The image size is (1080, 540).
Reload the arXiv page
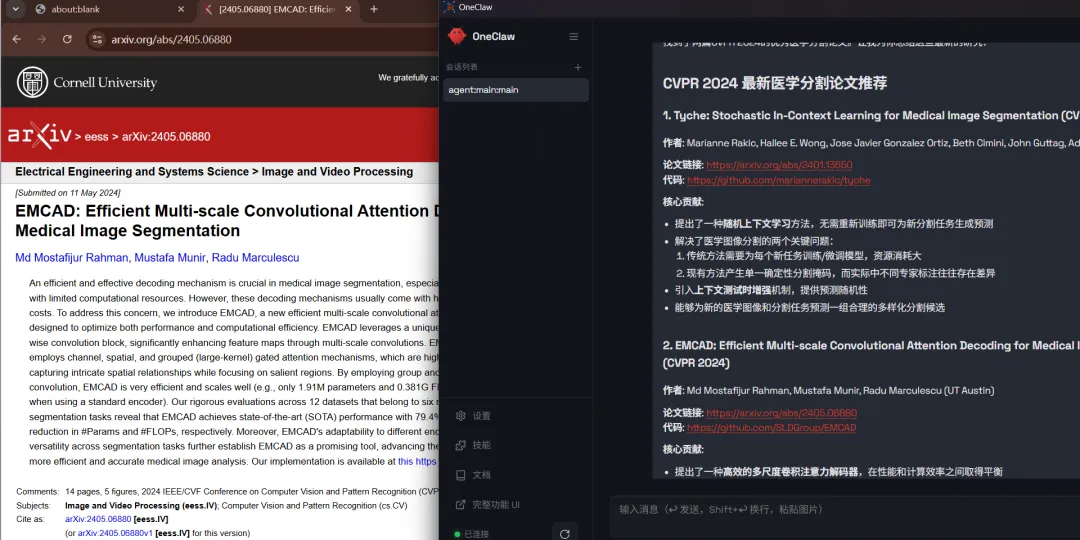tap(67, 39)
